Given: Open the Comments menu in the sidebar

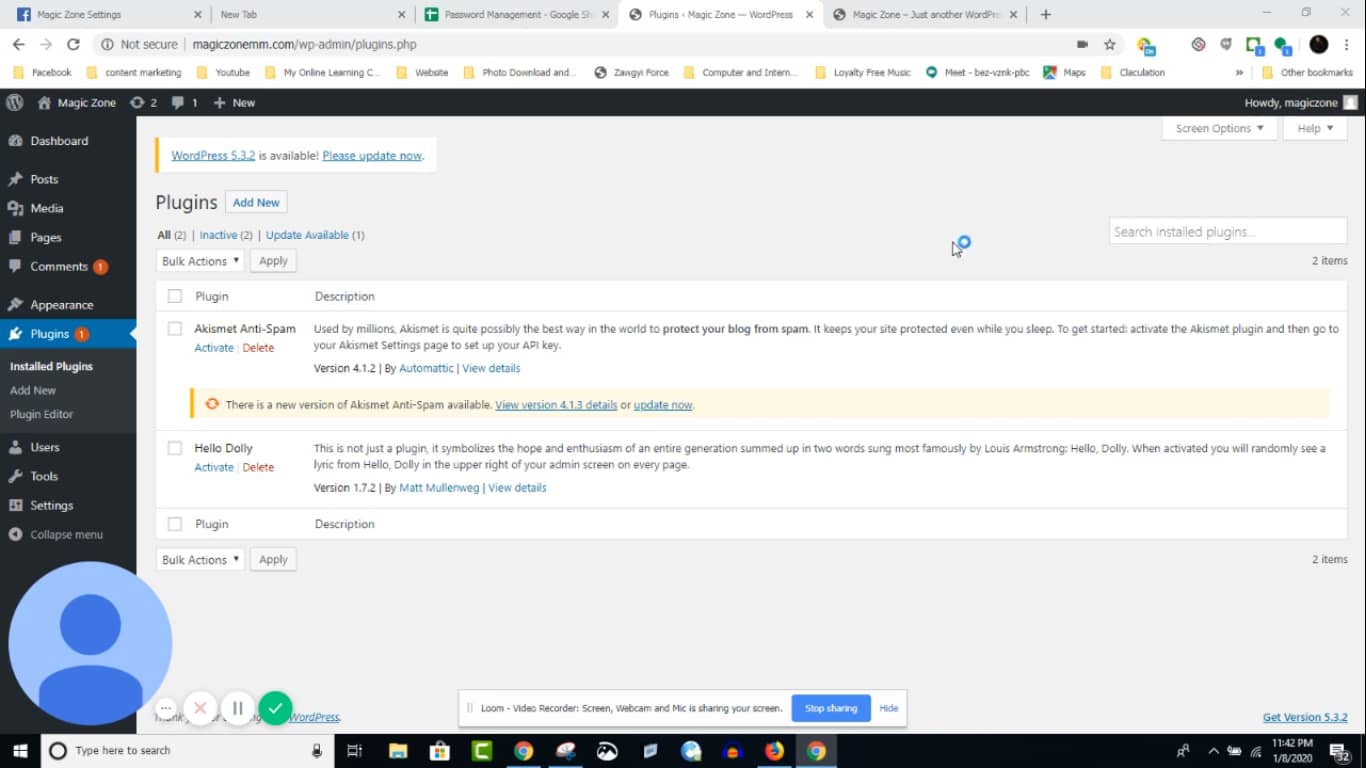Looking at the screenshot, I should tap(68, 266).
